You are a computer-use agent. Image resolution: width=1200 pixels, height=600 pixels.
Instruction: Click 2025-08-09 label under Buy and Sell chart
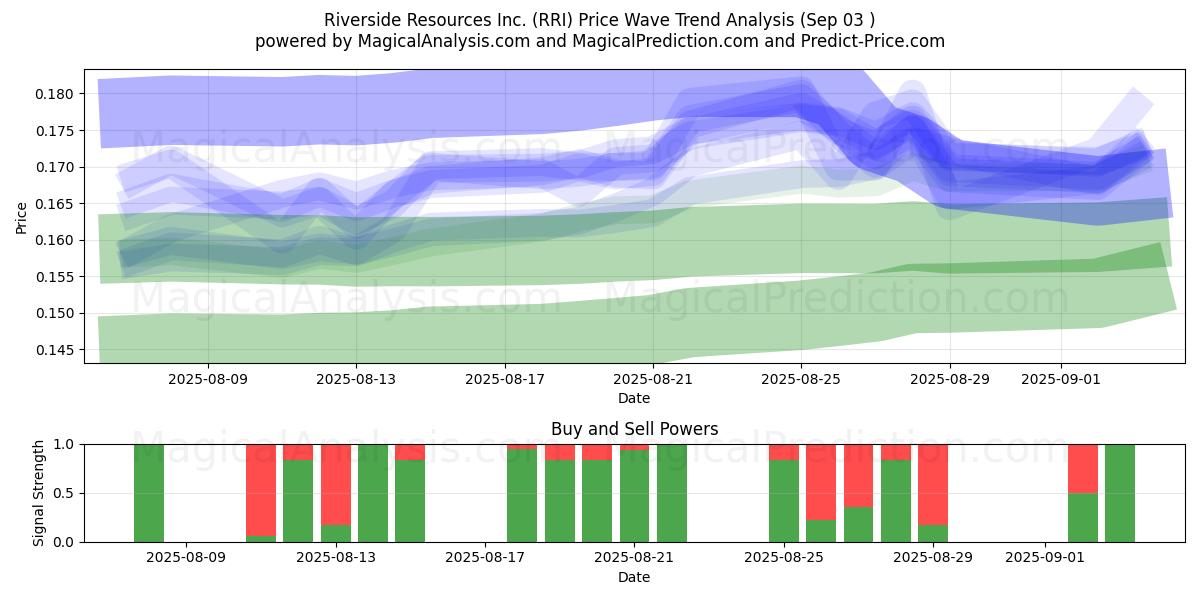point(186,559)
